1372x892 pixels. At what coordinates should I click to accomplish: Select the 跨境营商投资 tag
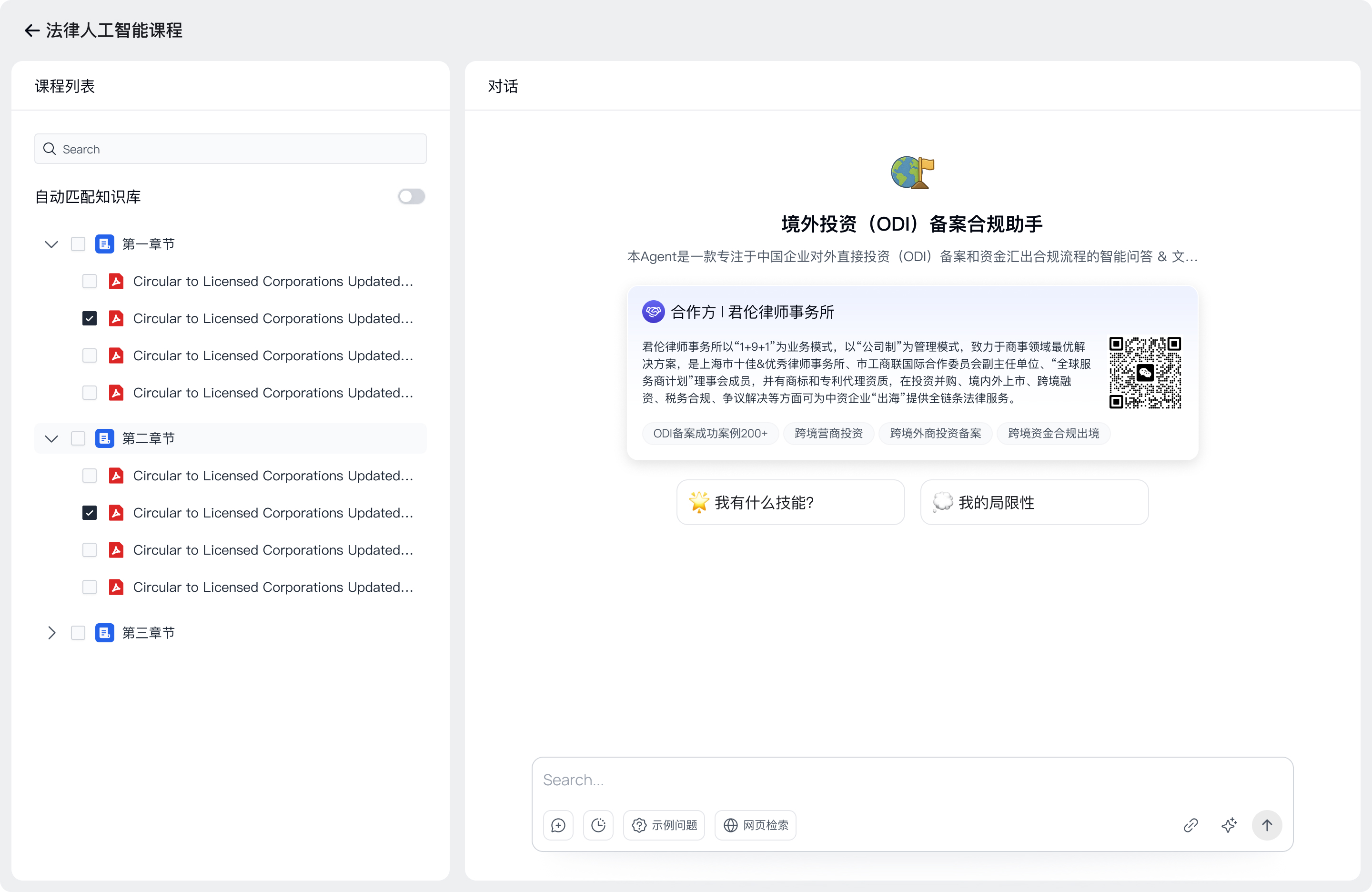828,433
